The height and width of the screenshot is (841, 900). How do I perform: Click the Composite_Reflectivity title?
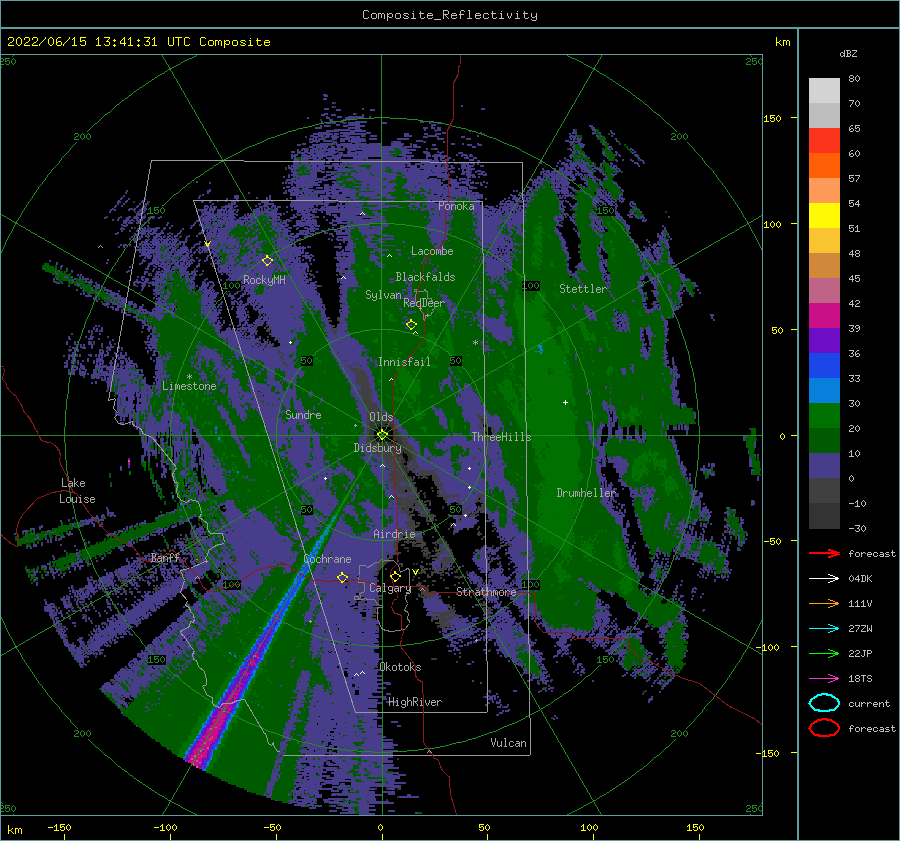pyautogui.click(x=450, y=15)
